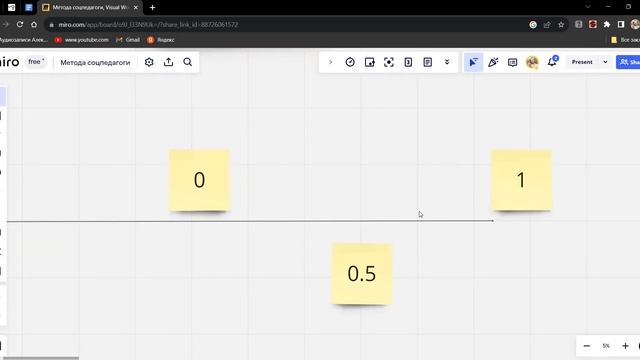This screenshot has height=360, width=640.
Task: Bookmark this page with star icon
Action: (561, 24)
